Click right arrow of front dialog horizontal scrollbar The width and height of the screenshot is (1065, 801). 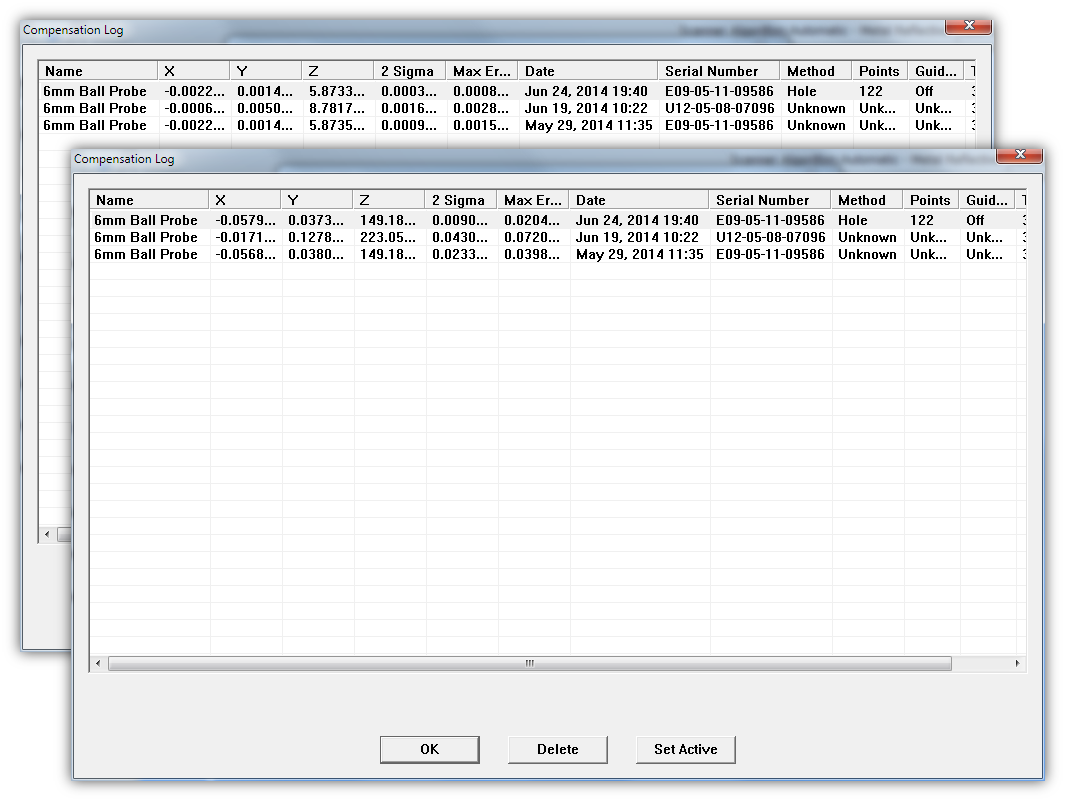pyautogui.click(x=1018, y=663)
